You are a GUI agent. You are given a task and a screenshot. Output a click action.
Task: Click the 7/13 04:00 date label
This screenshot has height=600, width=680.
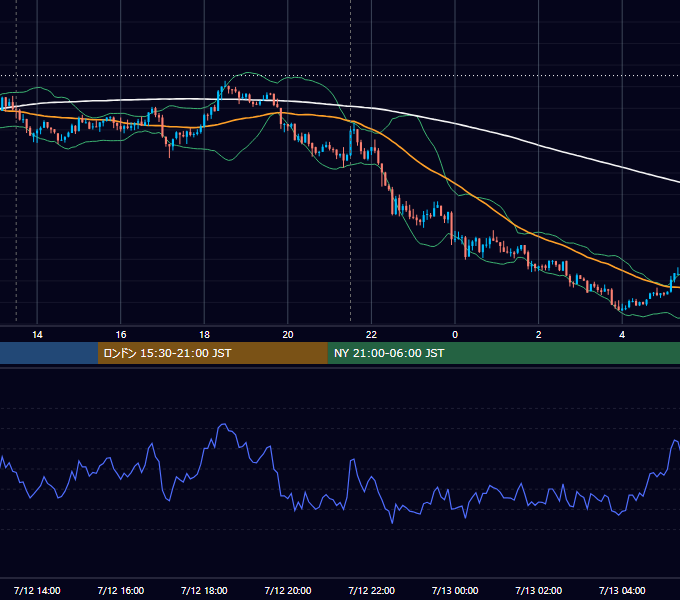(622, 590)
